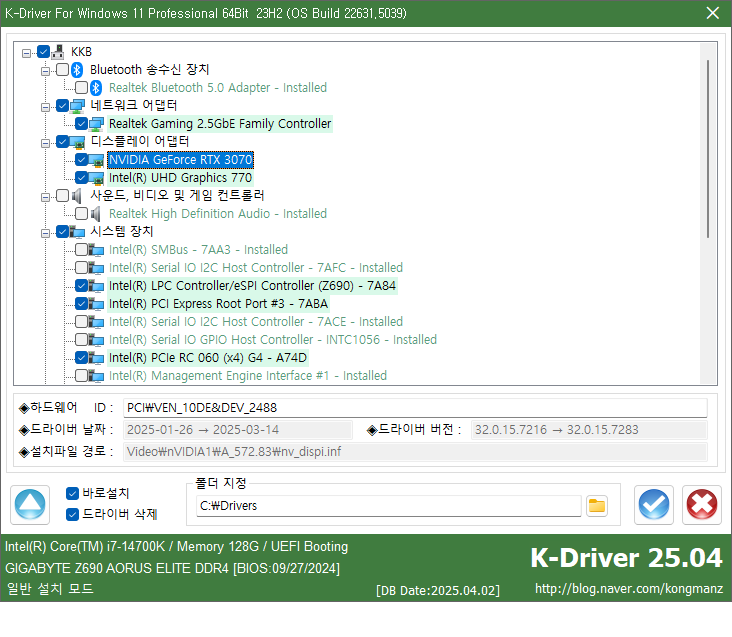The width and height of the screenshot is (732, 637).
Task: Open the blog.naver.com/kongmanz link
Action: pyautogui.click(x=629, y=589)
